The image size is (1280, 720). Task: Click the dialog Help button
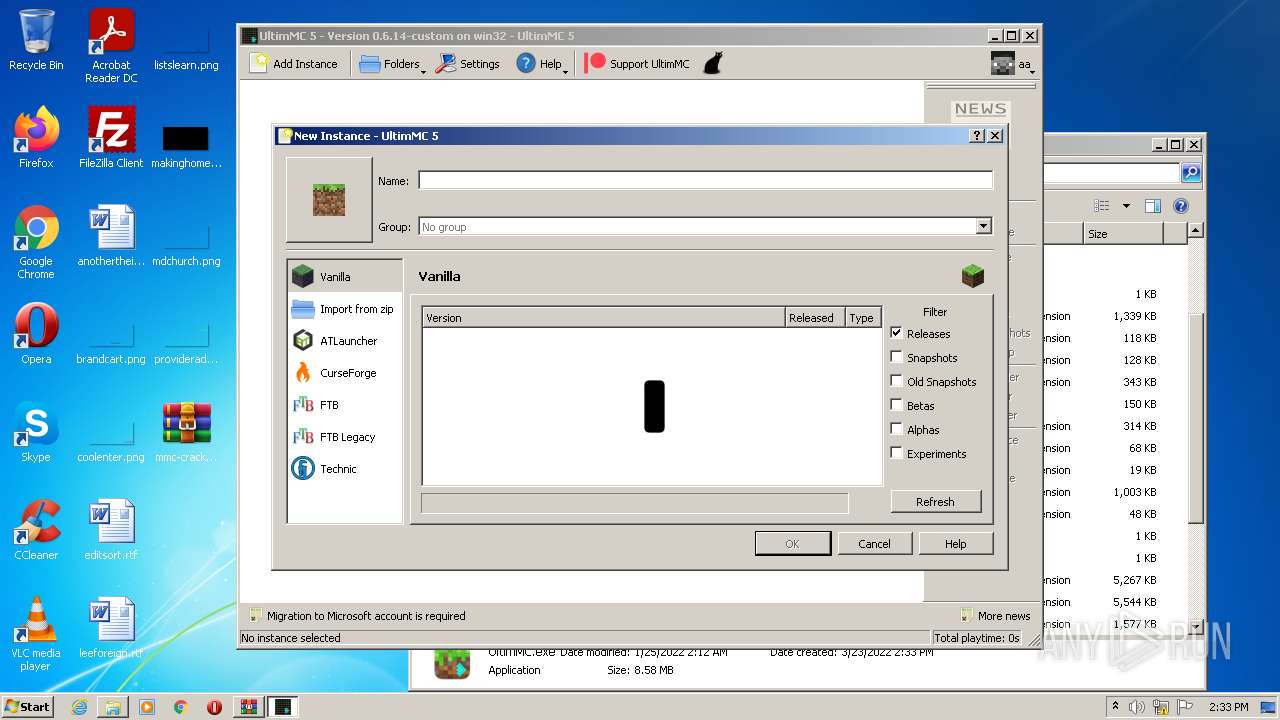coord(955,544)
